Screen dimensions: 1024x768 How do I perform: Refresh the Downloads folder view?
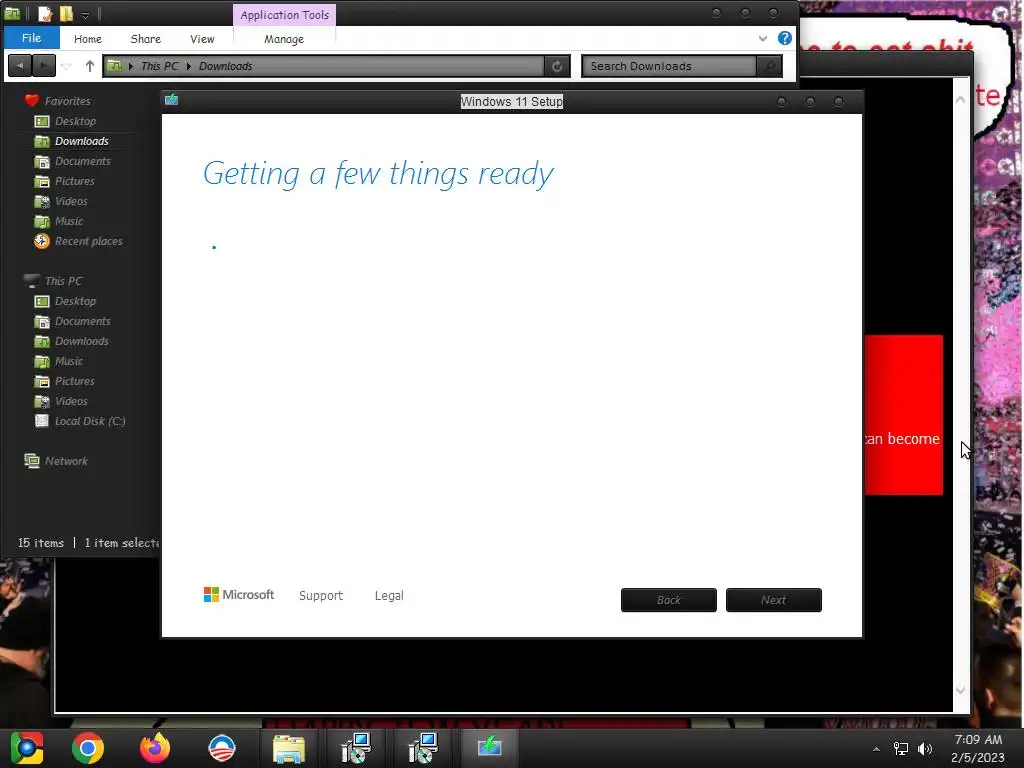pyautogui.click(x=556, y=66)
